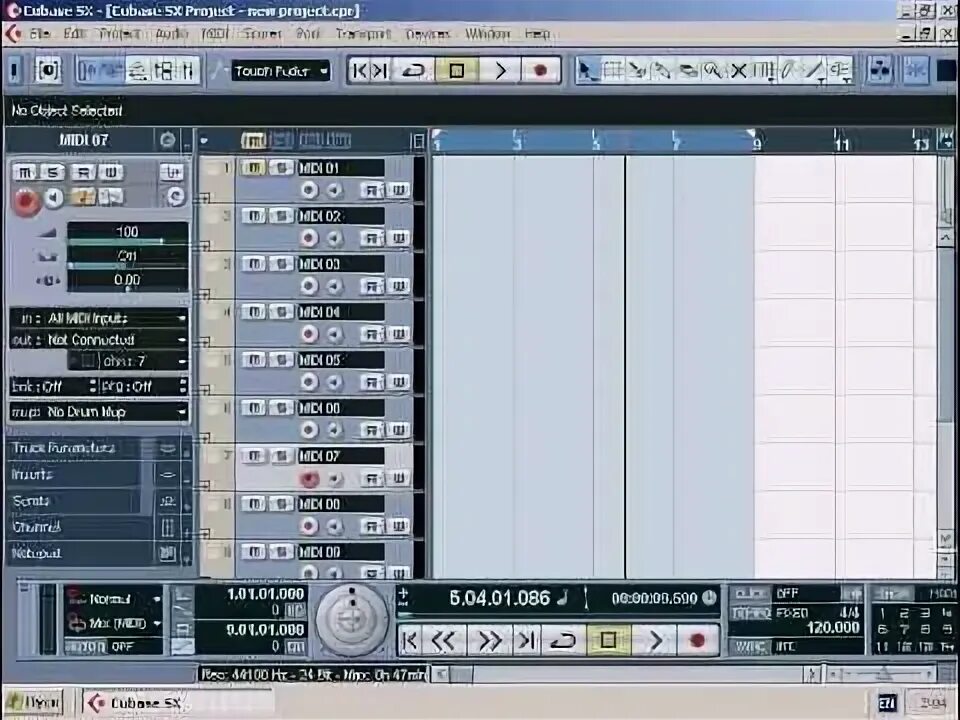Click the constrain delay compensation toolbar button
This screenshot has width=960, height=720.
48,70
